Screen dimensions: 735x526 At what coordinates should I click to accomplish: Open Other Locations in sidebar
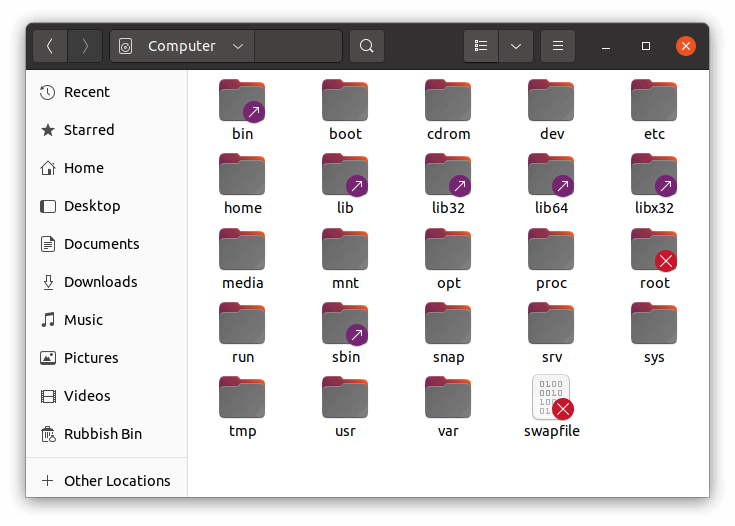pyautogui.click(x=116, y=481)
